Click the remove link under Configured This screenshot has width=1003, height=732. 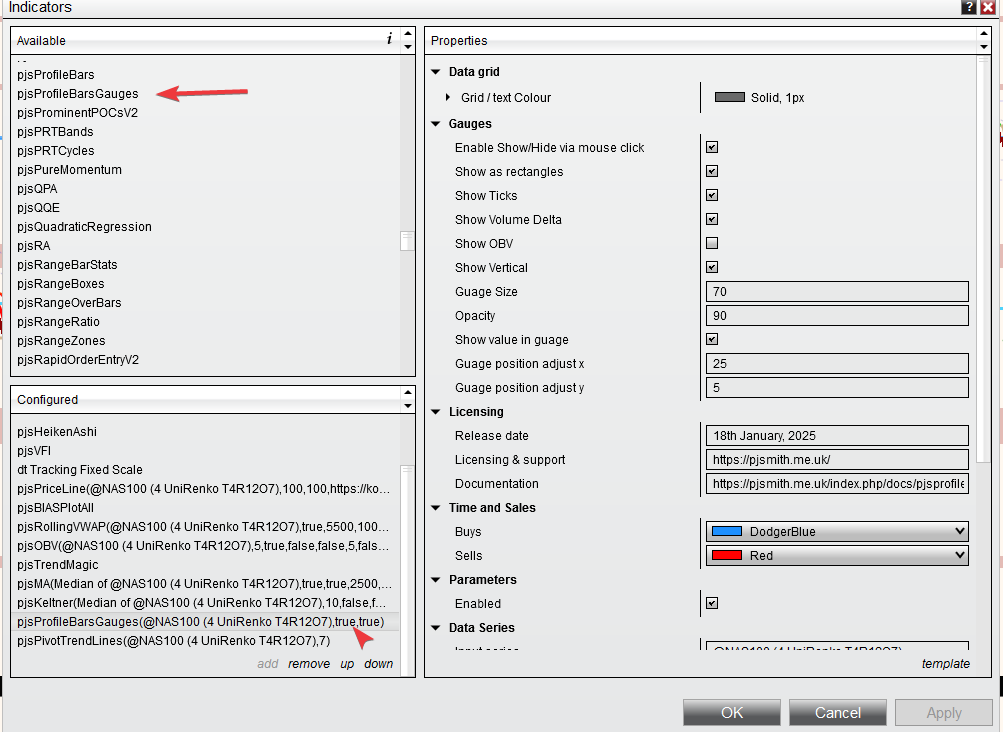[309, 664]
